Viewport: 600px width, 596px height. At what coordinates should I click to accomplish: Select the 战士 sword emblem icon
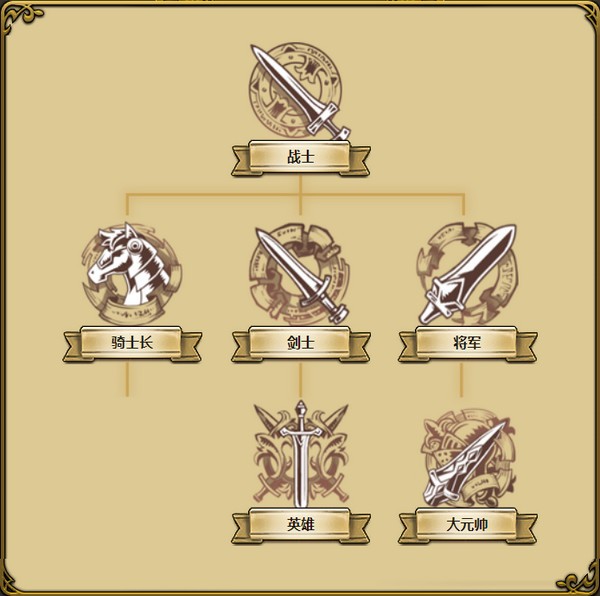click(300, 91)
